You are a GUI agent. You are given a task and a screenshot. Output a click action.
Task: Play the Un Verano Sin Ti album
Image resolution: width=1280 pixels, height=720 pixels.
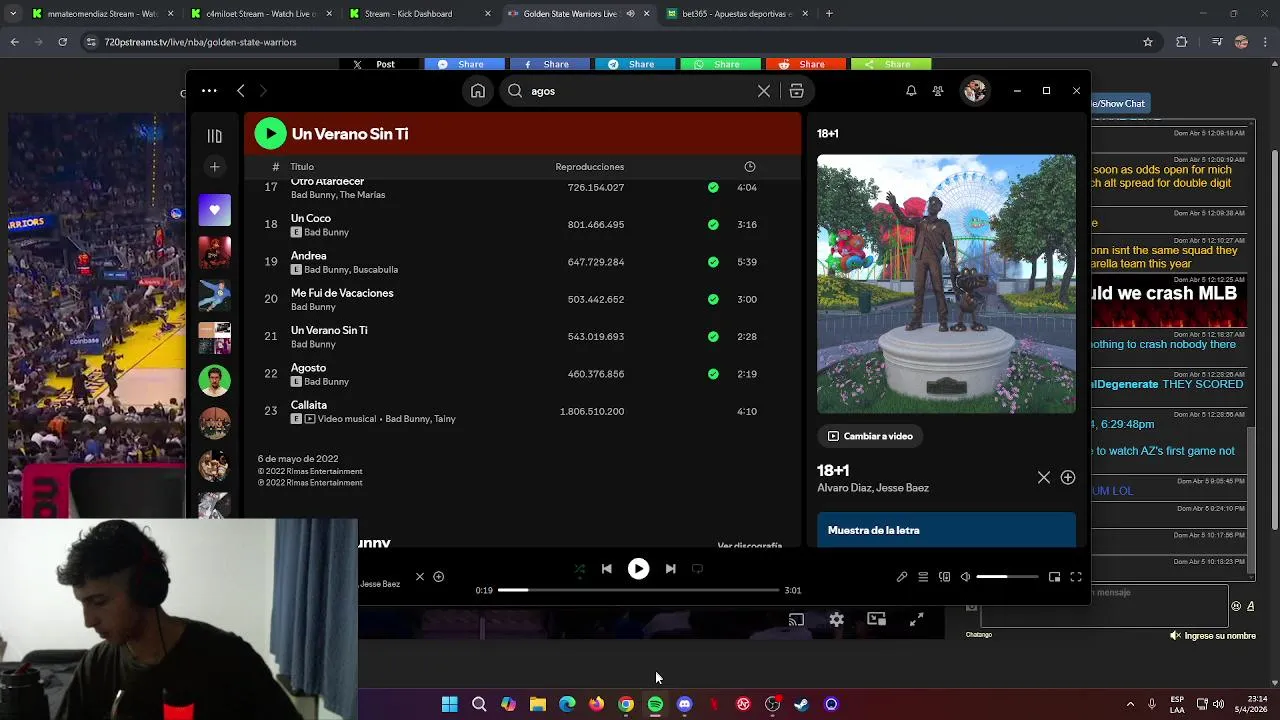click(270, 134)
